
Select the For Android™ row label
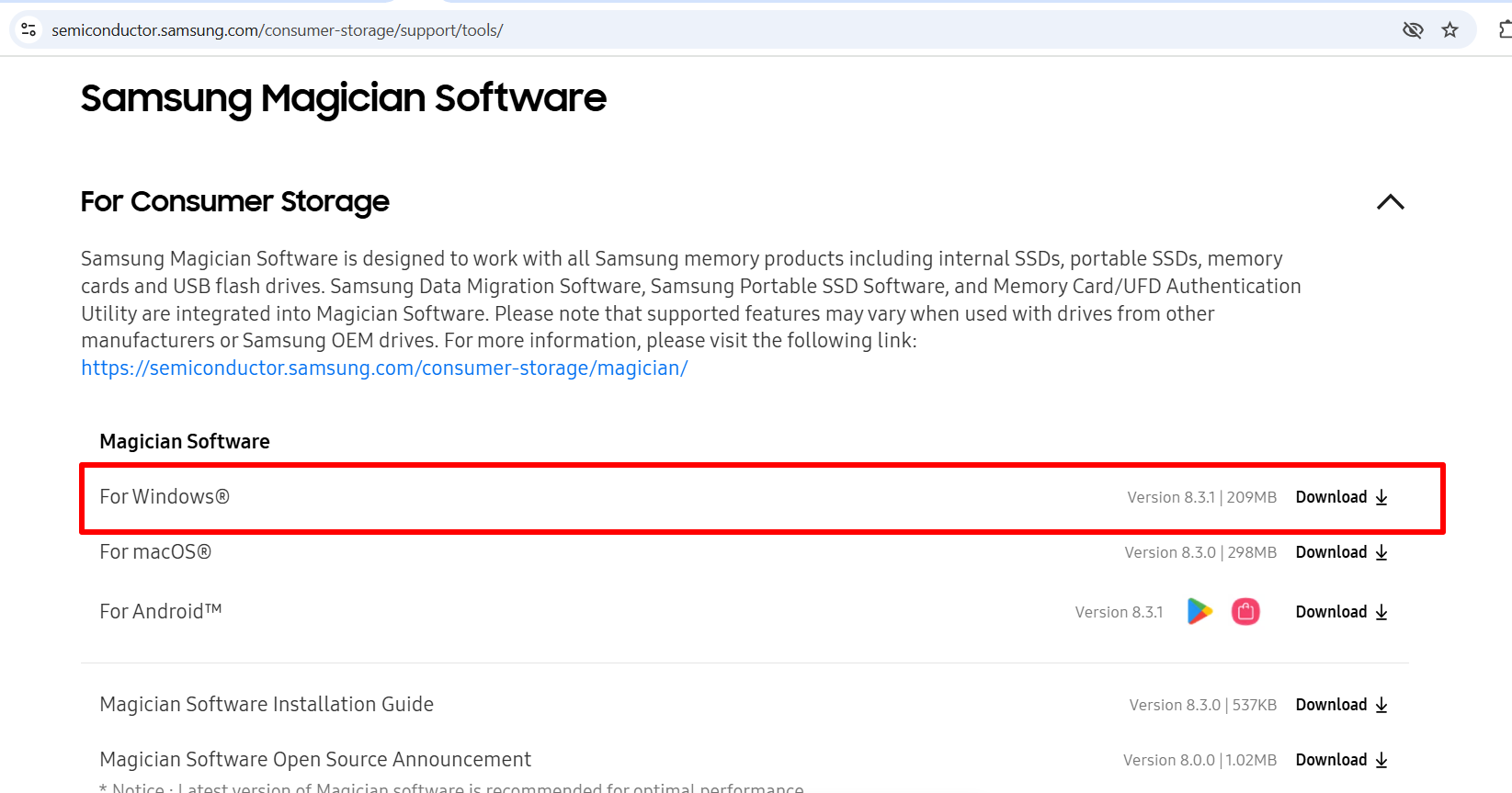(x=161, y=612)
